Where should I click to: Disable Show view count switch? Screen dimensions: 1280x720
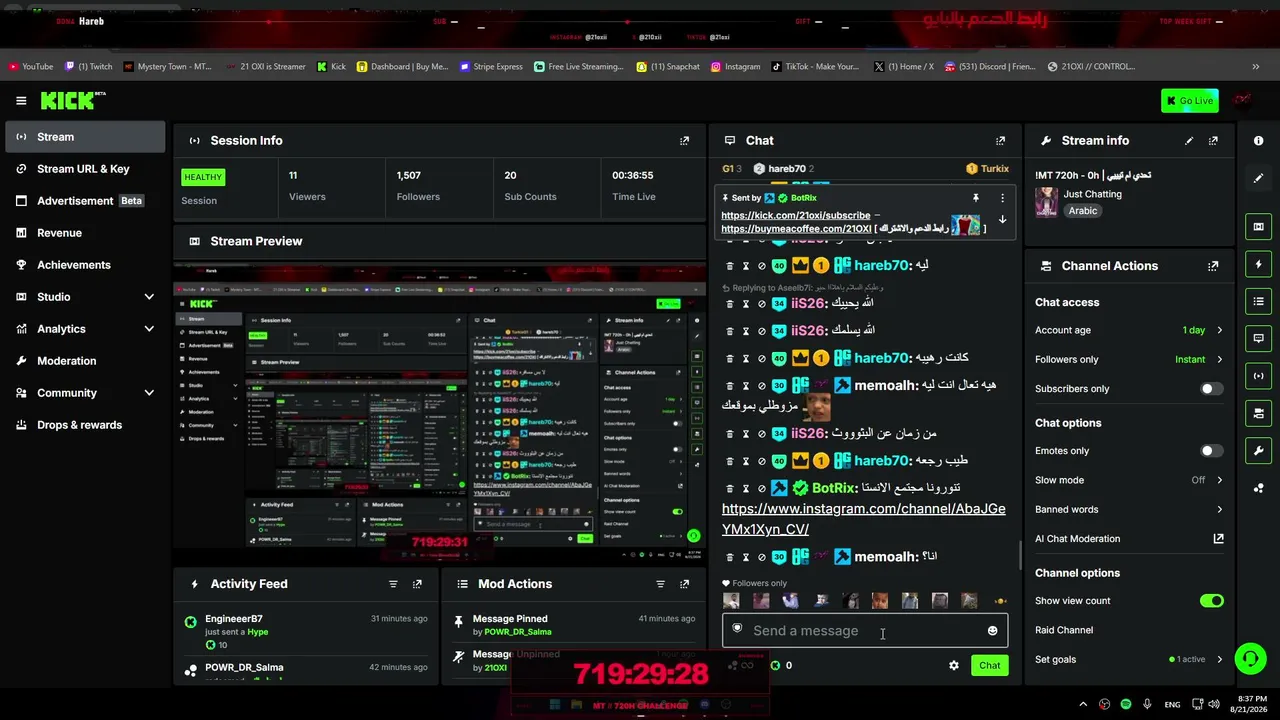[1211, 601]
